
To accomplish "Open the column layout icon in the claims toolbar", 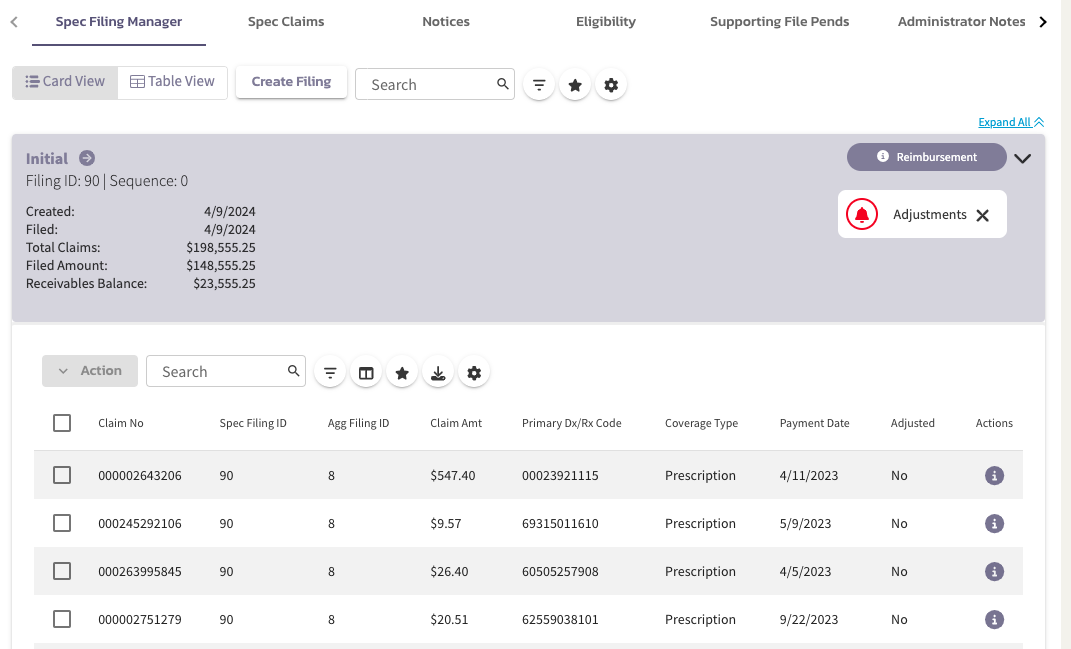I will (366, 371).
